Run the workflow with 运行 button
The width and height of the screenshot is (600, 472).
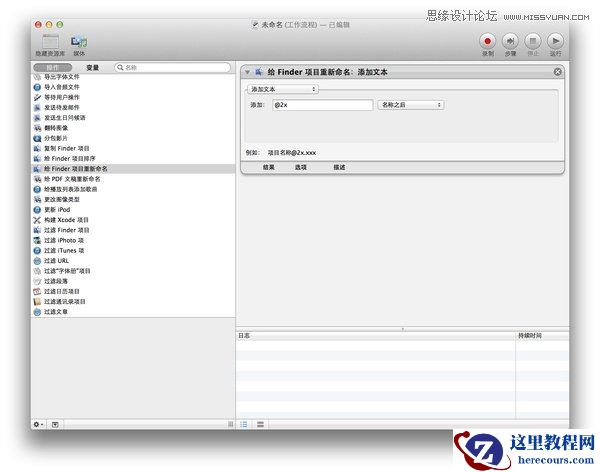coord(555,41)
